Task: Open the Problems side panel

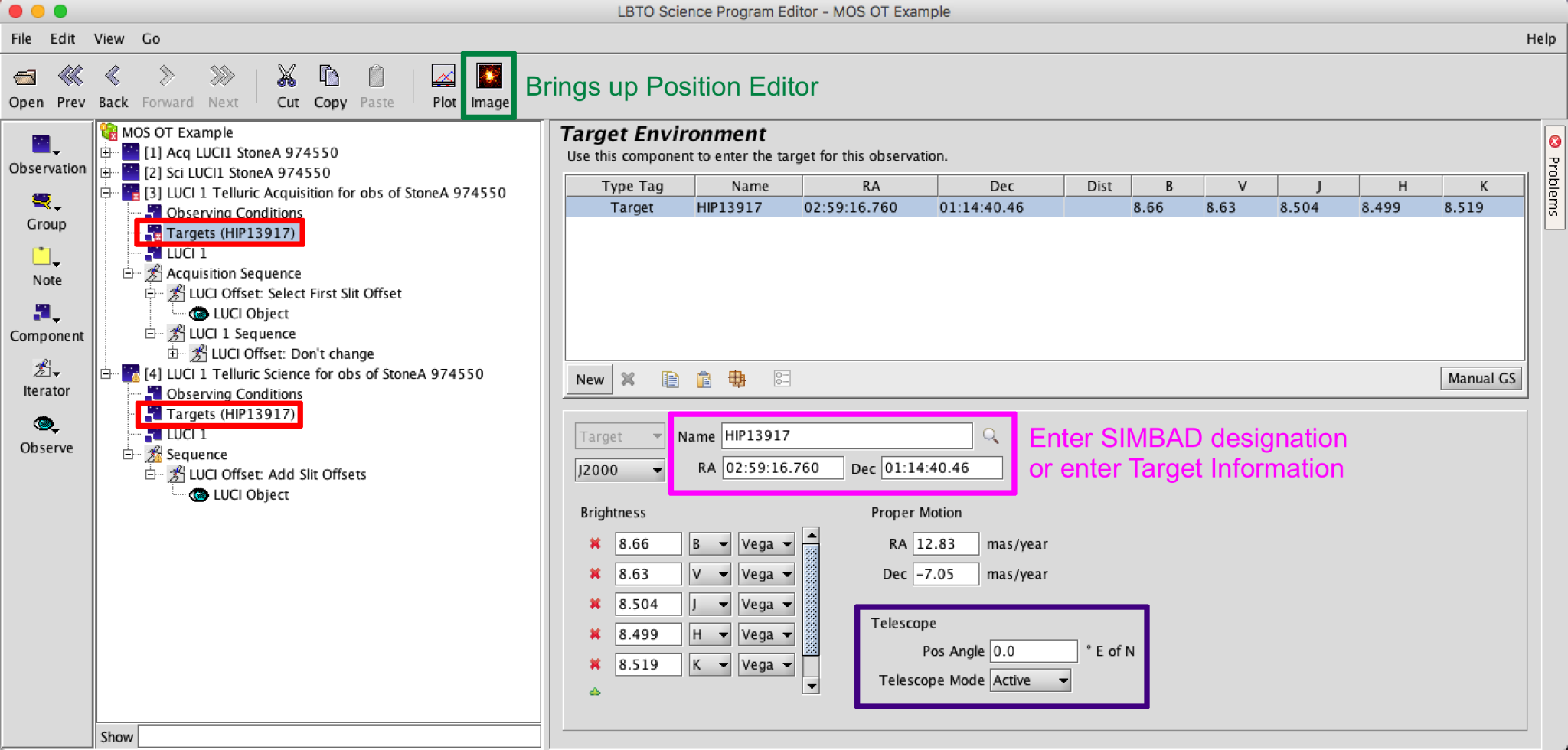Action: tap(1554, 177)
